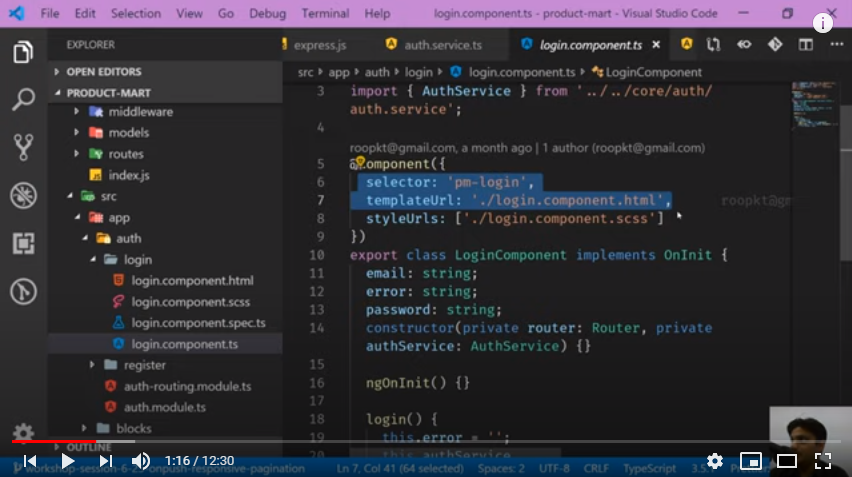Viewport: 852px width, 477px height.
Task: Open login.component.html in the file tree
Action: click(192, 281)
